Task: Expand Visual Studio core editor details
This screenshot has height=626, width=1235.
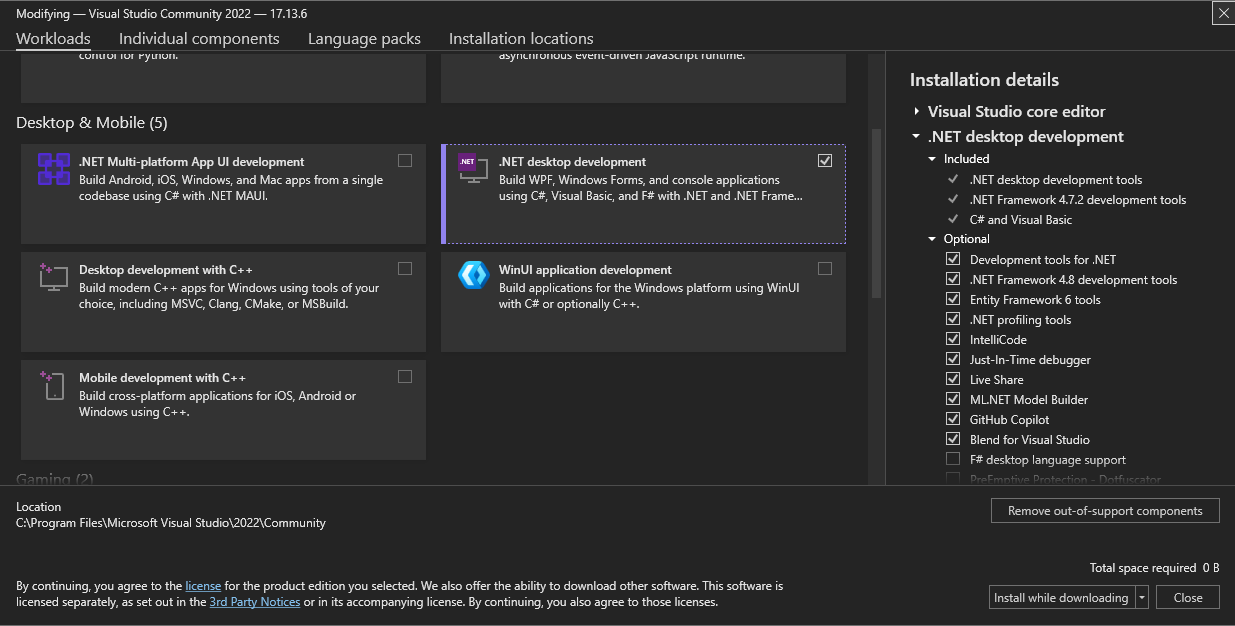Action: [916, 112]
